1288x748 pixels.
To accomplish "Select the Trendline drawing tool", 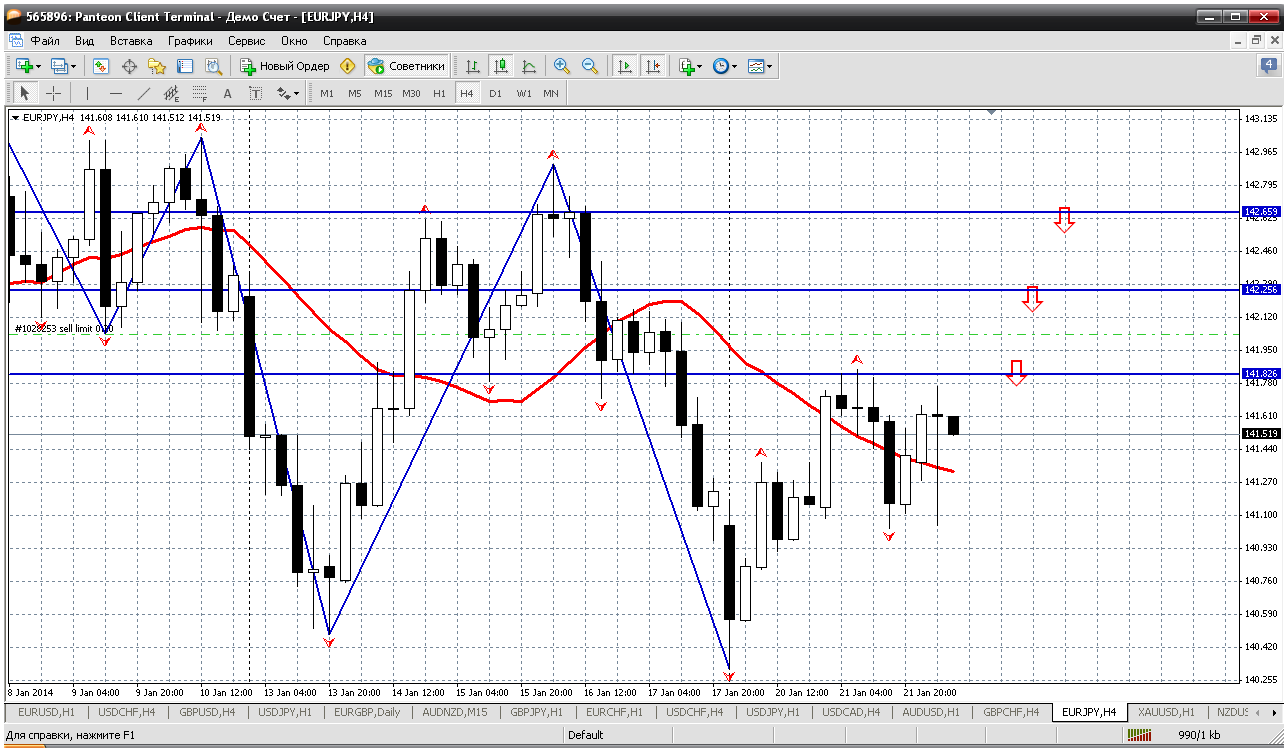I will 144,93.
